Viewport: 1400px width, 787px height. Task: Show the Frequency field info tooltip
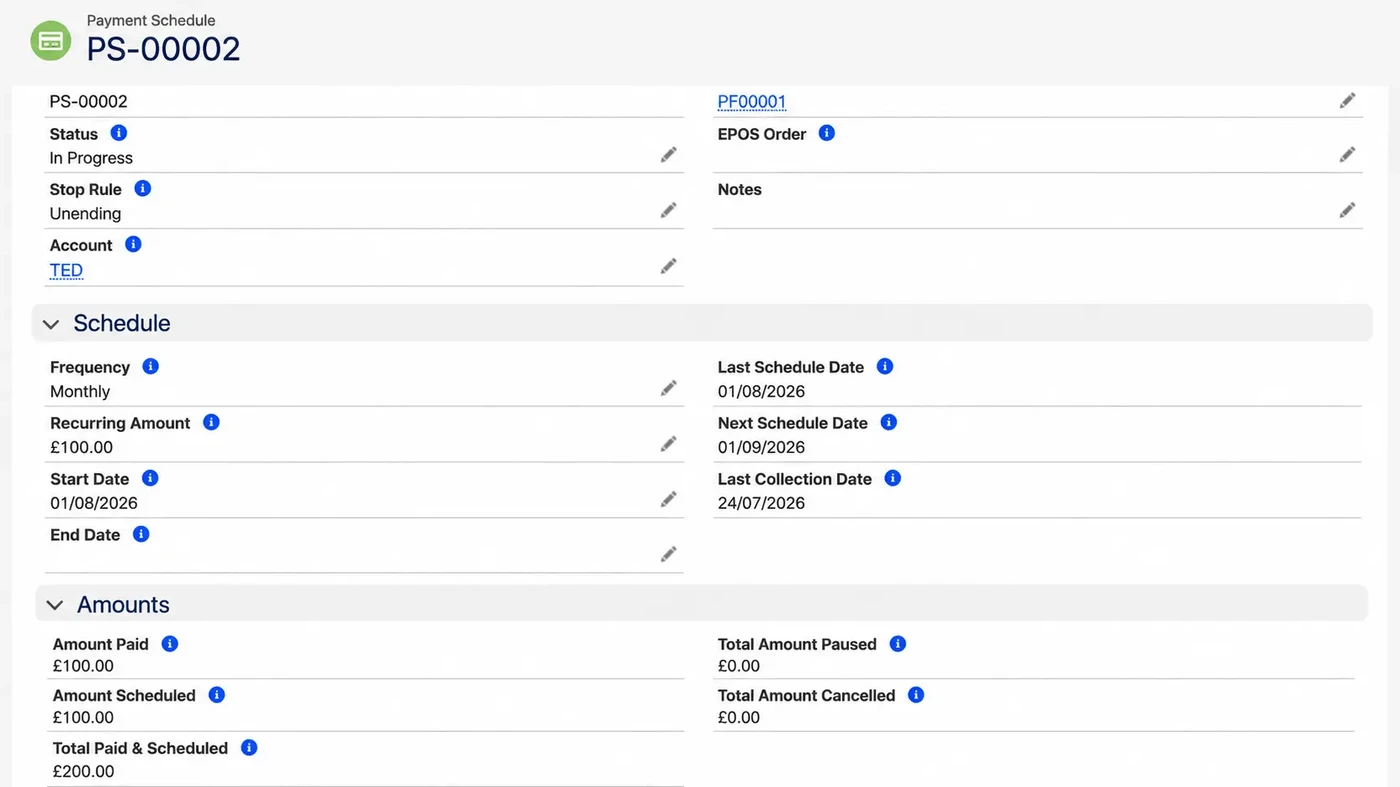coord(150,366)
